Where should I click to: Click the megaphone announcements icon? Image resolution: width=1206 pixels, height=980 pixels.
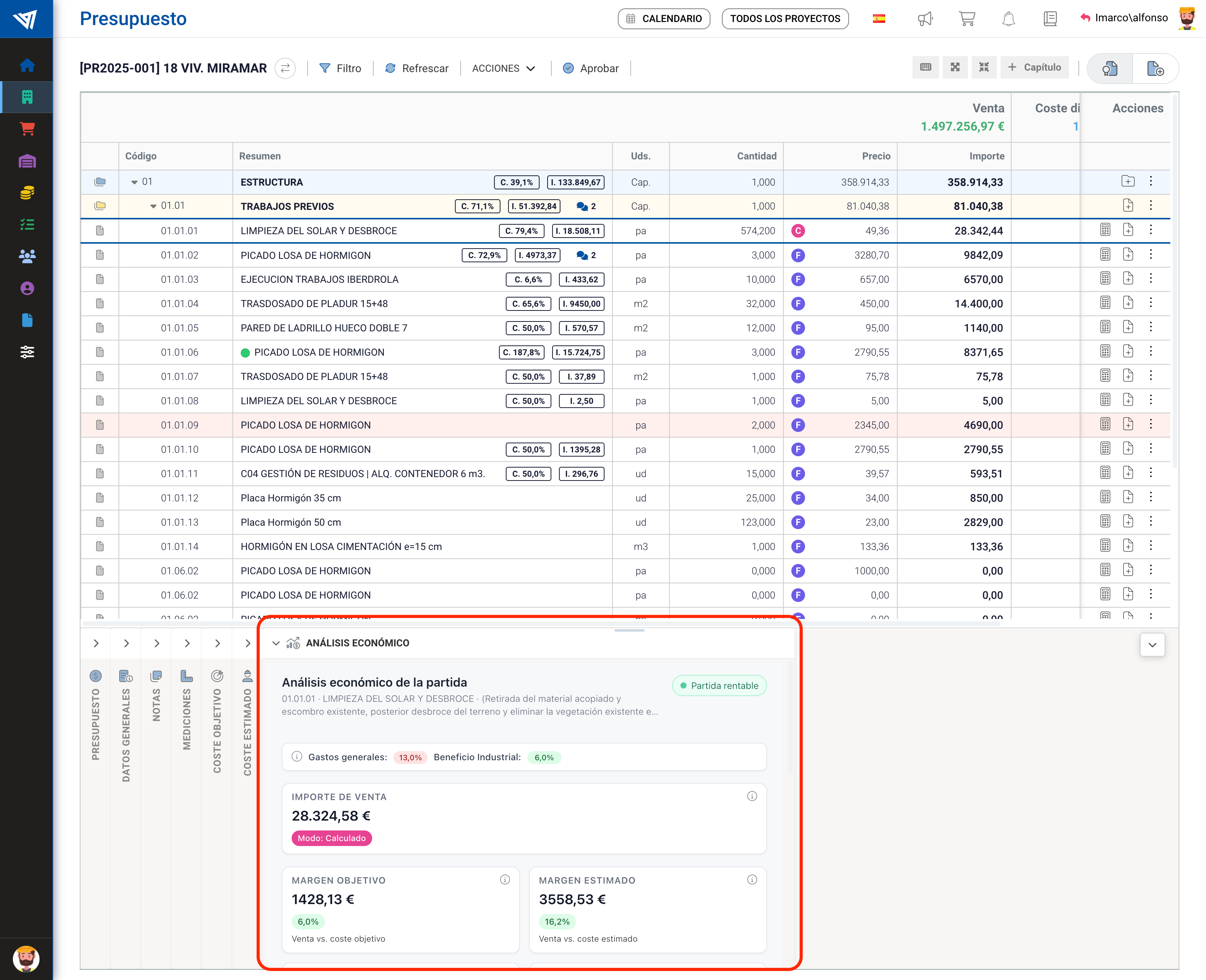[925, 19]
